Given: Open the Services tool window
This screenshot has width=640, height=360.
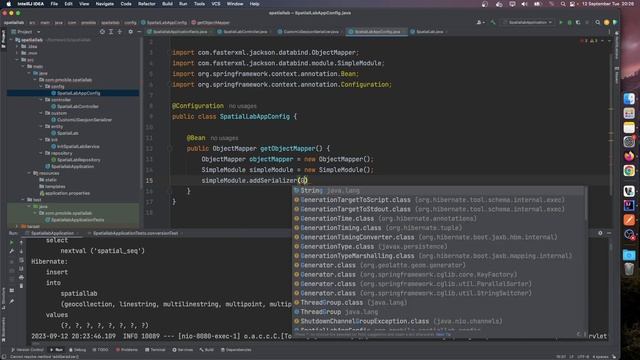Looking at the screenshot, I should [x=182, y=350].
